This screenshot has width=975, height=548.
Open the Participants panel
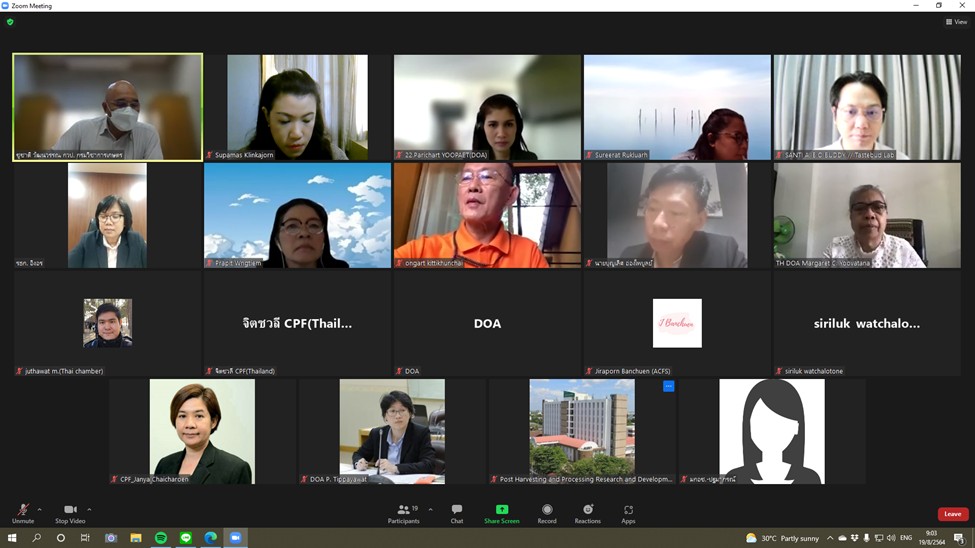(404, 514)
